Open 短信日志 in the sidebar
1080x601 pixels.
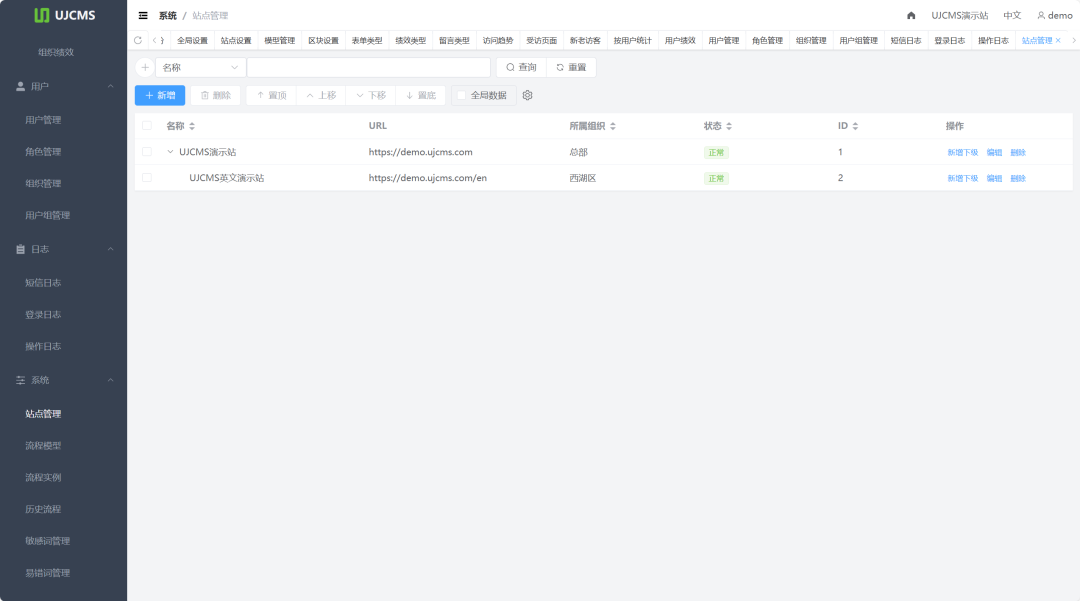(43, 282)
